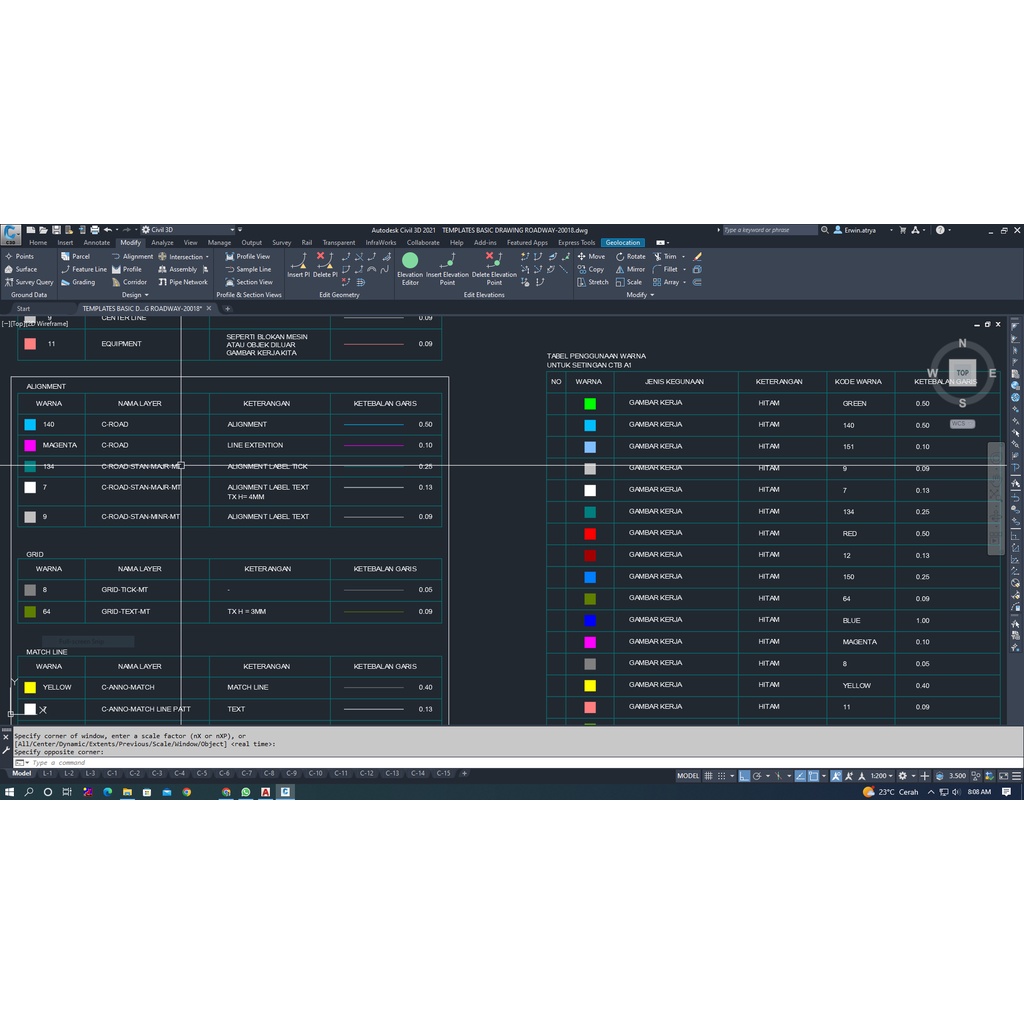1024x1024 pixels.
Task: Open the Intersection dropdown arrow
Action: pos(207,257)
